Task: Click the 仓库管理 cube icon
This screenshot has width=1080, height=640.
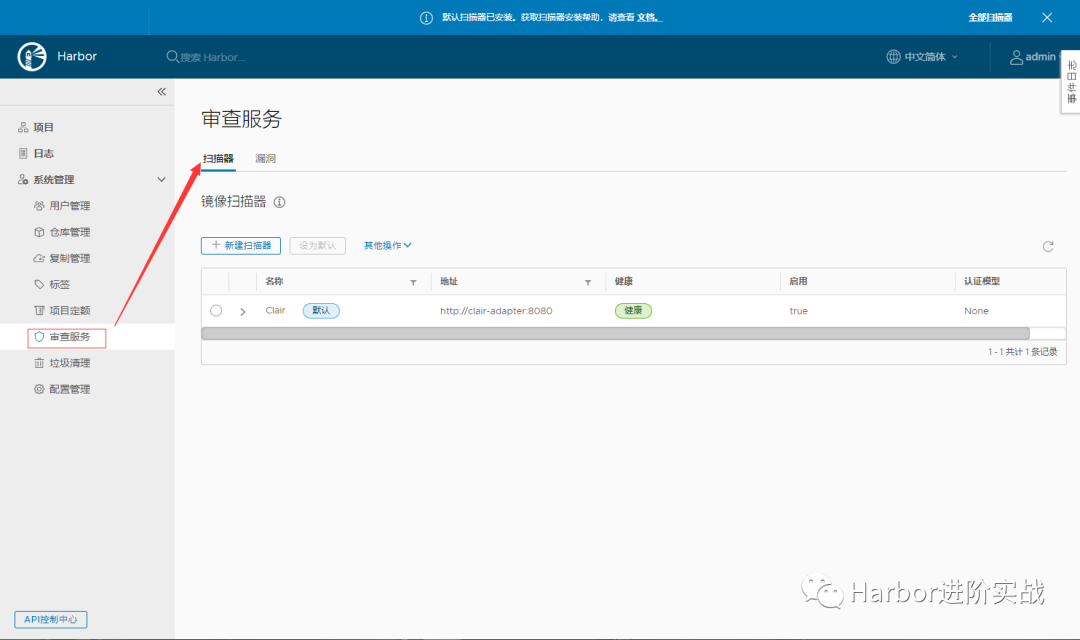Action: [39, 232]
